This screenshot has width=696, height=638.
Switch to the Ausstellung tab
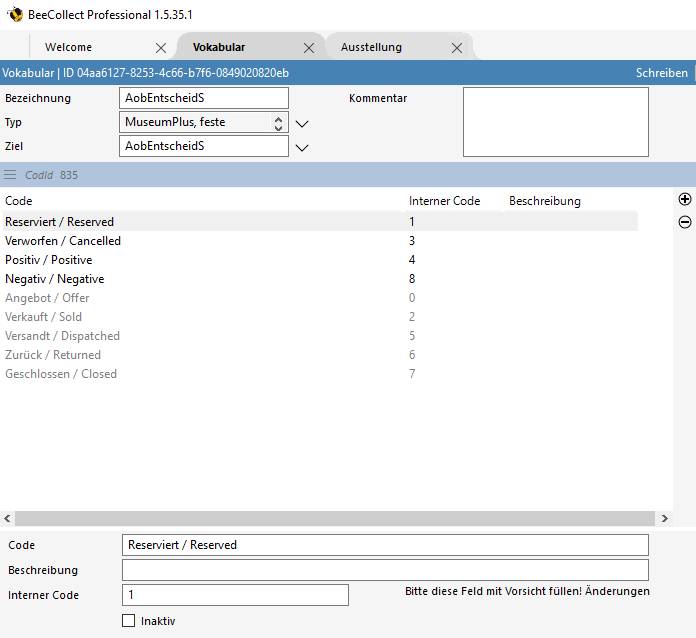[371, 47]
